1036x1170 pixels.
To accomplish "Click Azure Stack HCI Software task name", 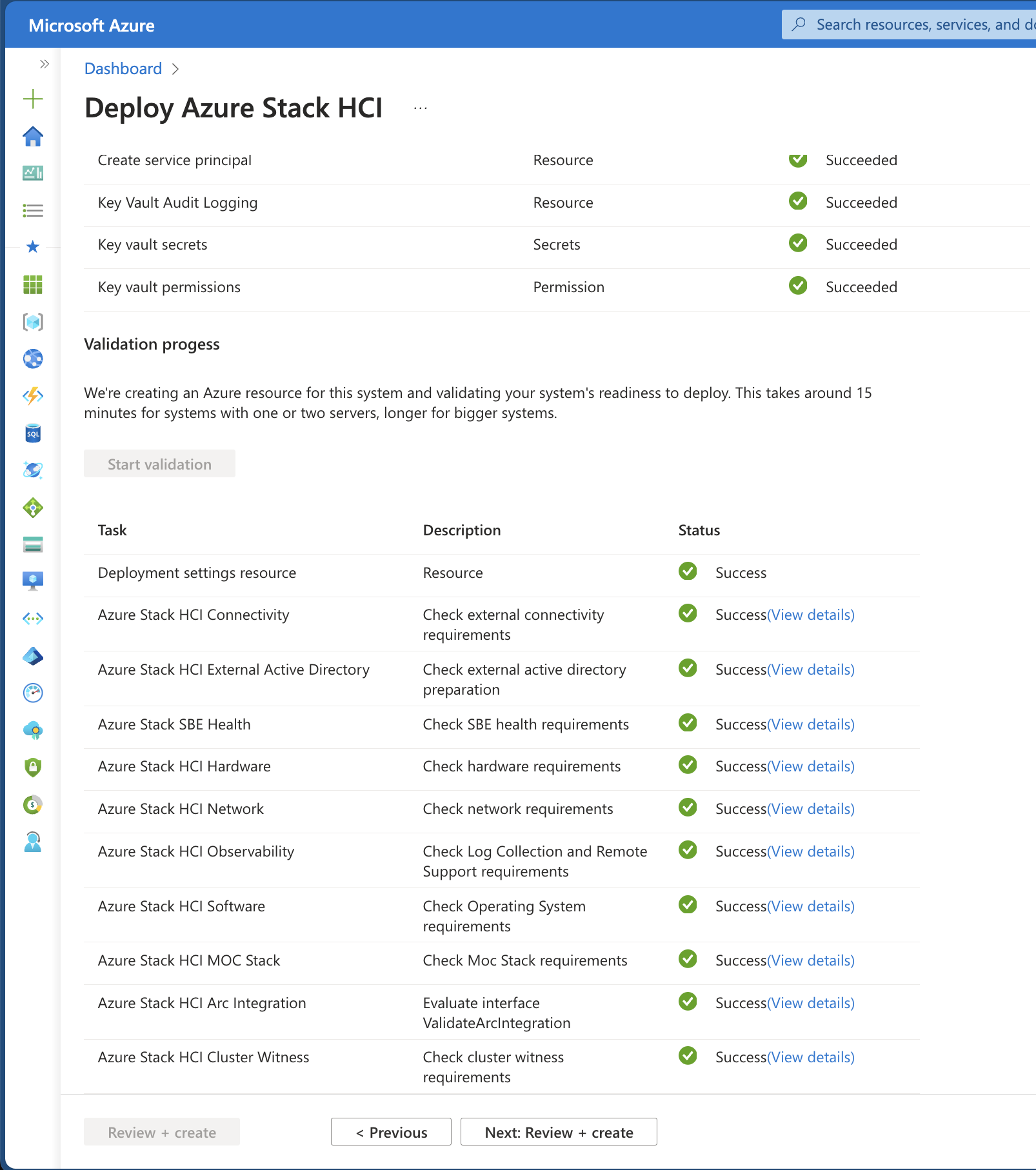I will [181, 906].
